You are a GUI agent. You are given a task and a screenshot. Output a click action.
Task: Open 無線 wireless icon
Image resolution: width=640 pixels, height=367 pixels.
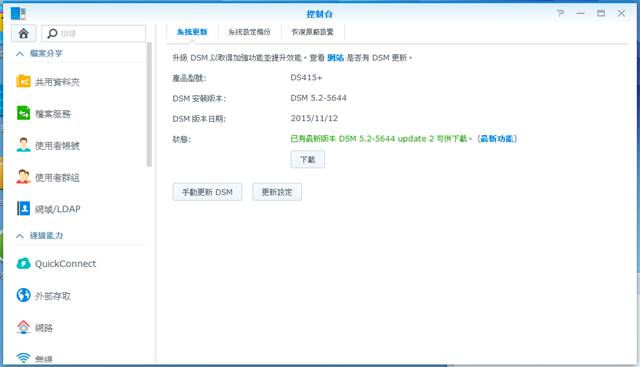(x=23, y=358)
